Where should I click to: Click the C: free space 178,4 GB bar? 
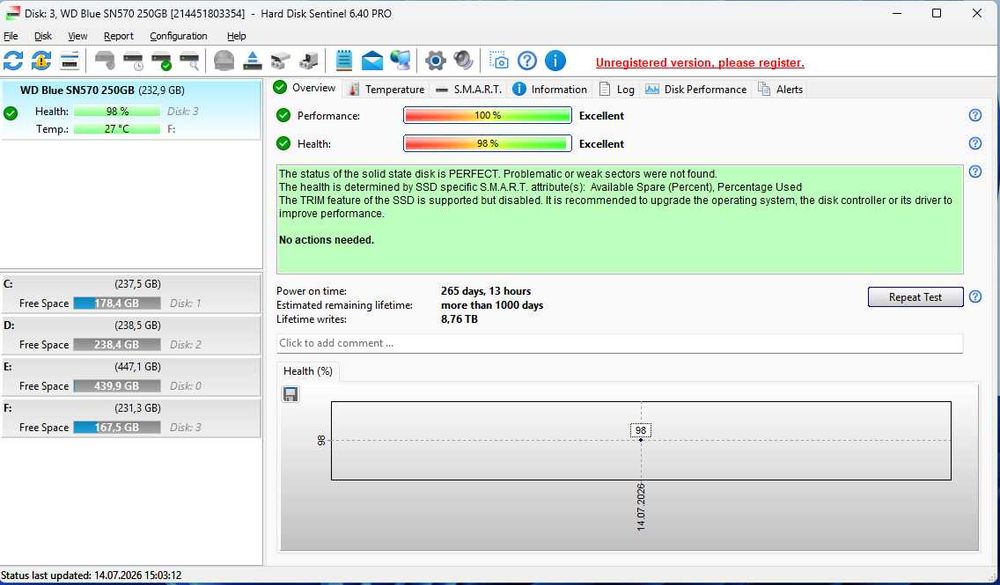click(x=117, y=303)
